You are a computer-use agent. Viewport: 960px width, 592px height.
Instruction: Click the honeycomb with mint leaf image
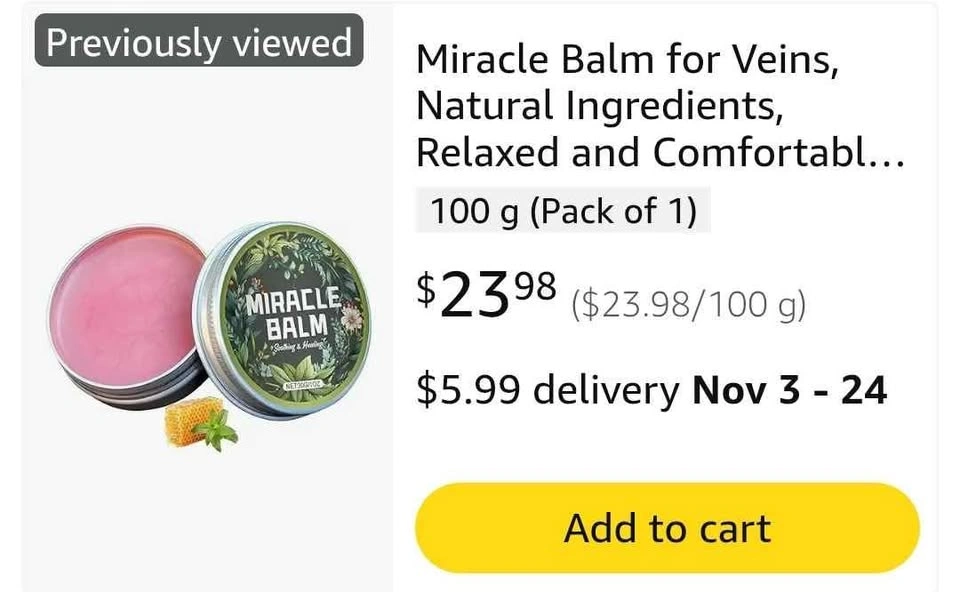(x=200, y=422)
